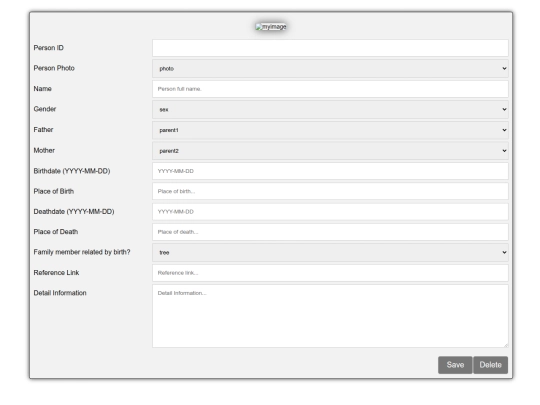Click the Detail Information label
Screen dimensions: 540x405
pyautogui.click(x=60, y=293)
